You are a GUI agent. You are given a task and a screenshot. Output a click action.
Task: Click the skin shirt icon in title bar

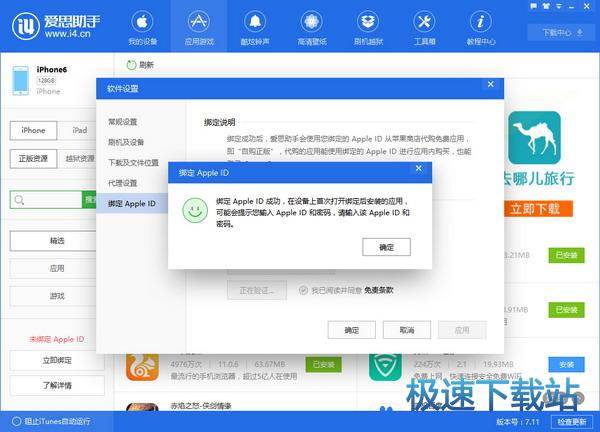546,6
